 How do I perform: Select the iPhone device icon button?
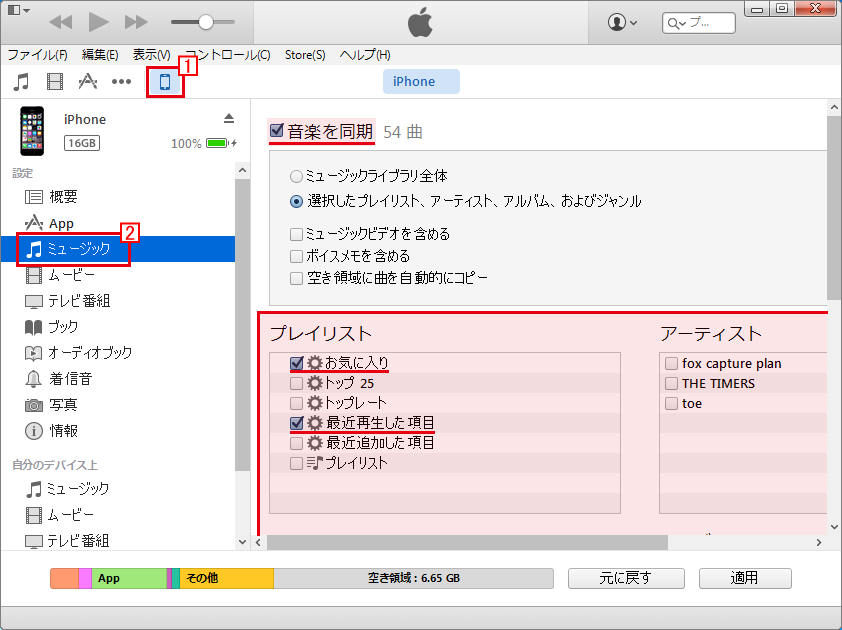[x=165, y=82]
